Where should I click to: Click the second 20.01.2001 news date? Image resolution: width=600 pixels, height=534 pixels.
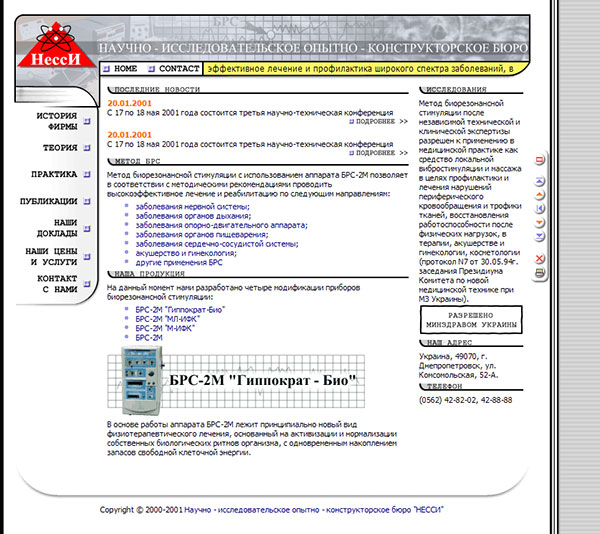tap(129, 135)
